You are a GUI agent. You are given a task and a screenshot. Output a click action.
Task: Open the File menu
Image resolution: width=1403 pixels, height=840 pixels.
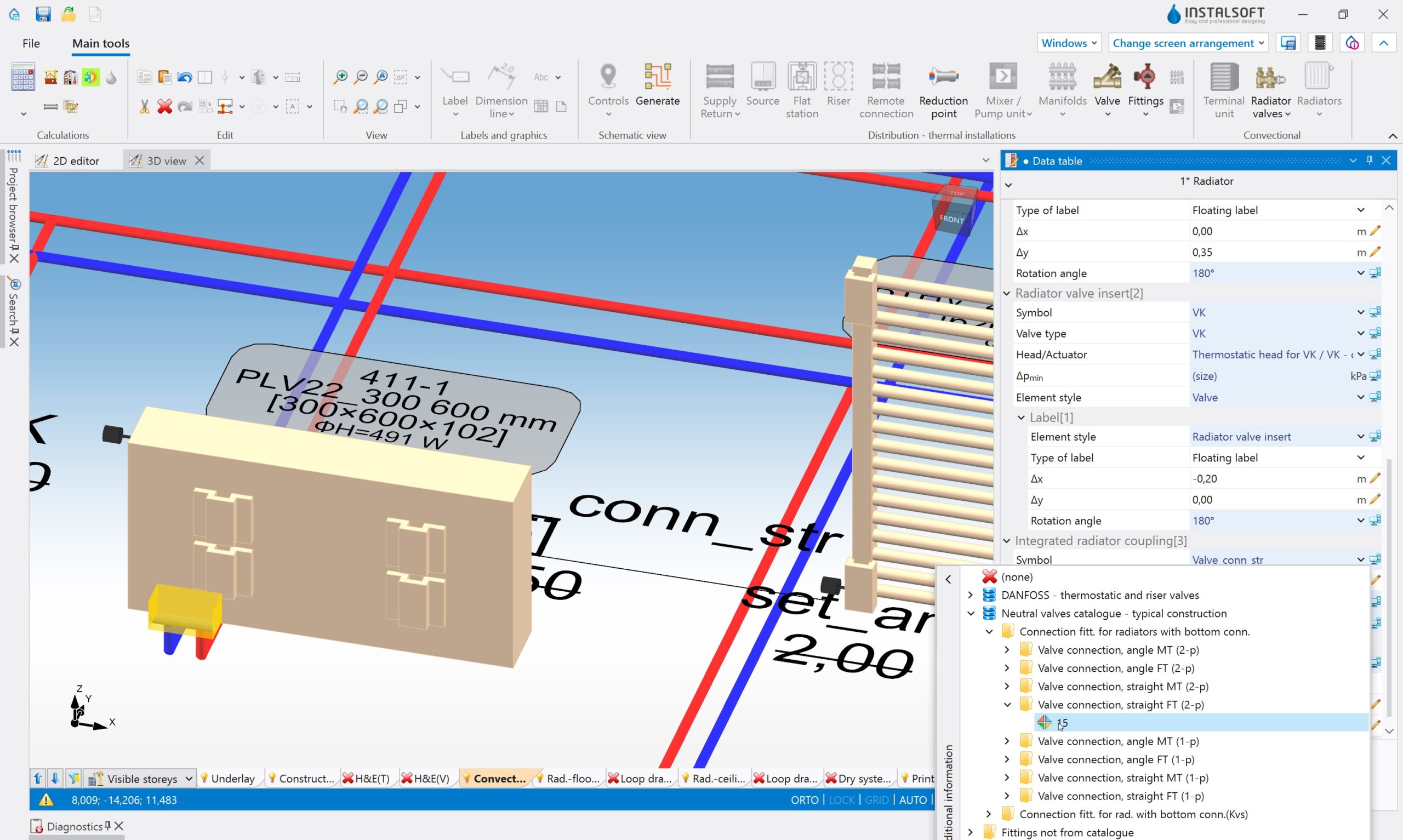pos(31,43)
